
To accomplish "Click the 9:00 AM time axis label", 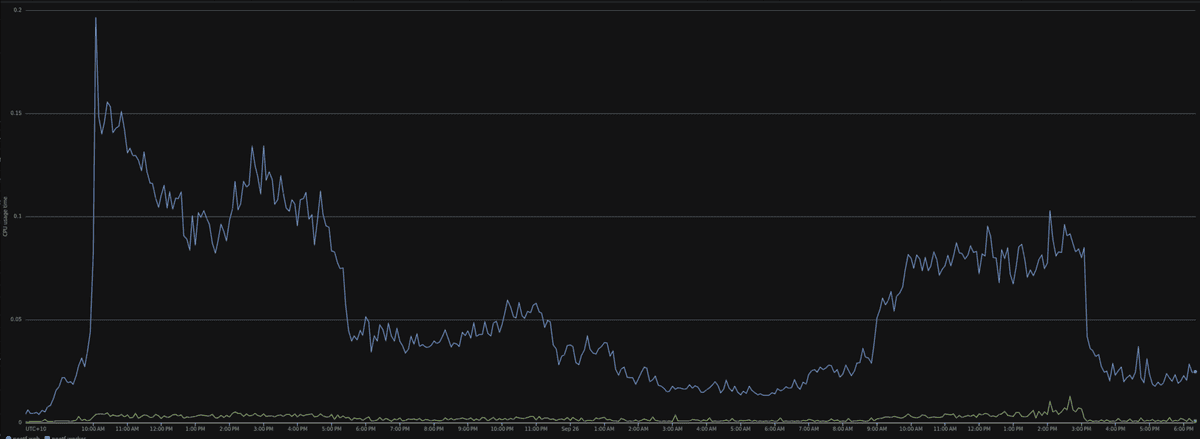I will [x=876, y=428].
